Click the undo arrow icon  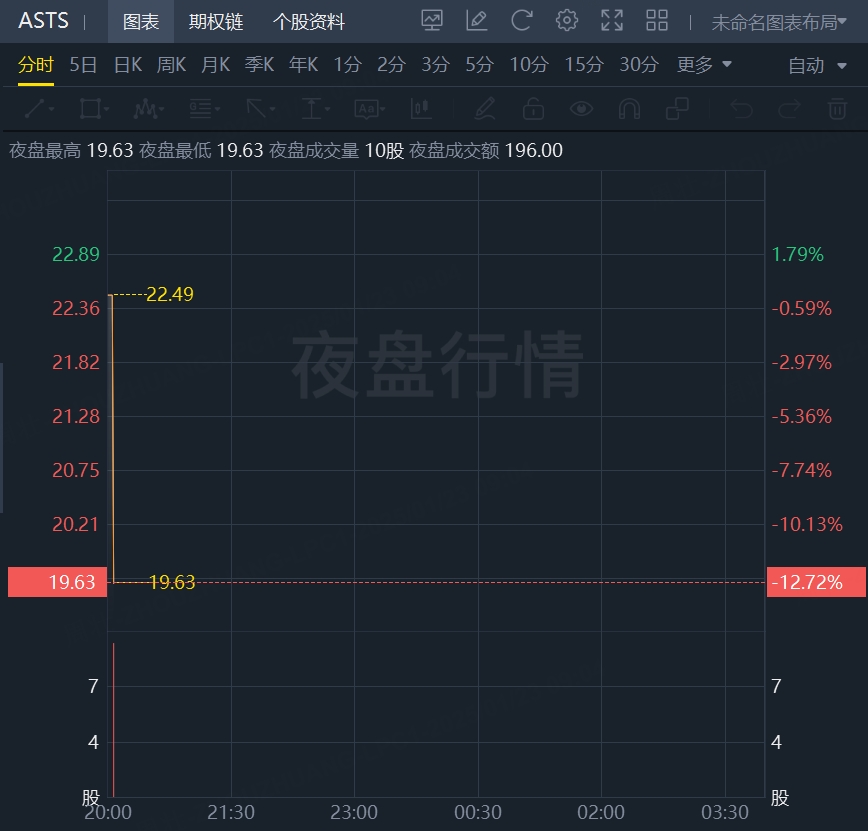[x=741, y=109]
